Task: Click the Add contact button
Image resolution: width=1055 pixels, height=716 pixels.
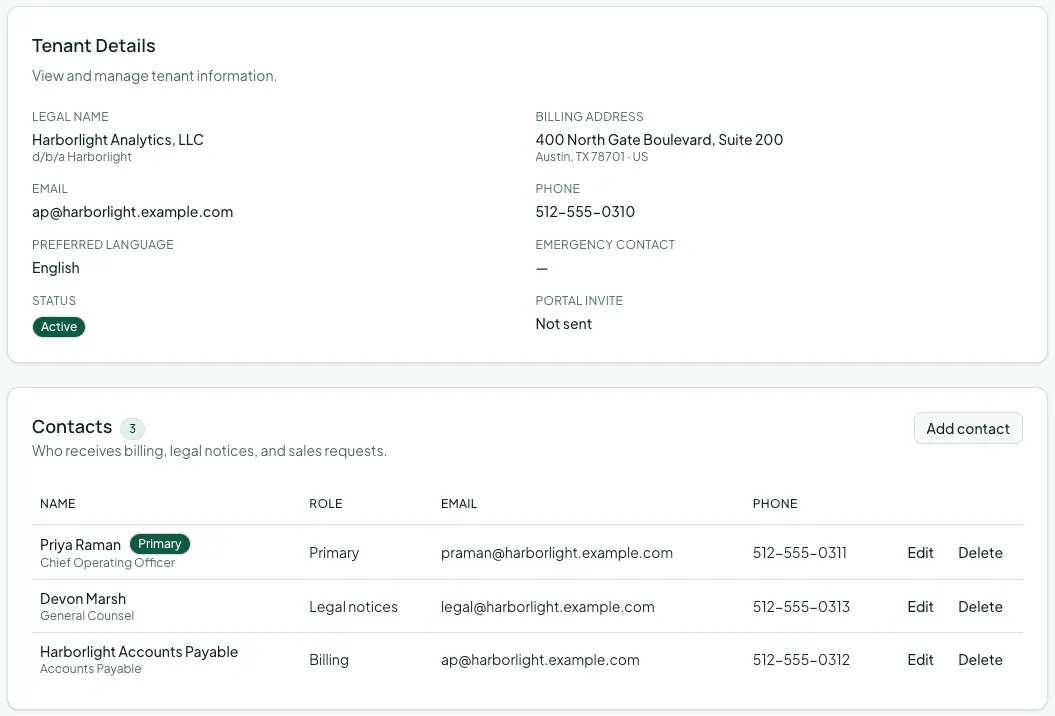Action: (x=968, y=429)
